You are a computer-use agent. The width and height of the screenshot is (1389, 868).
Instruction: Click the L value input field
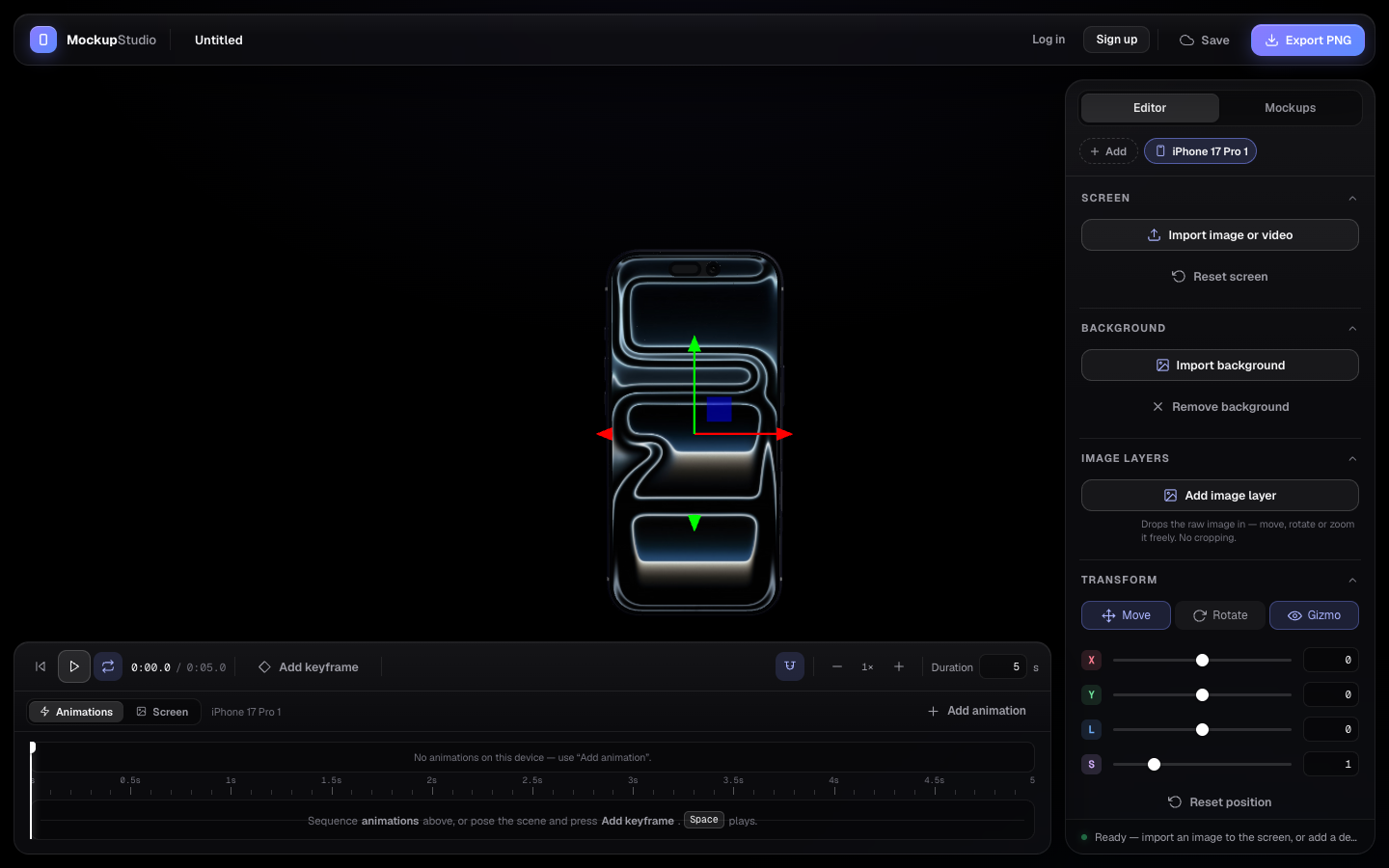[x=1331, y=729]
